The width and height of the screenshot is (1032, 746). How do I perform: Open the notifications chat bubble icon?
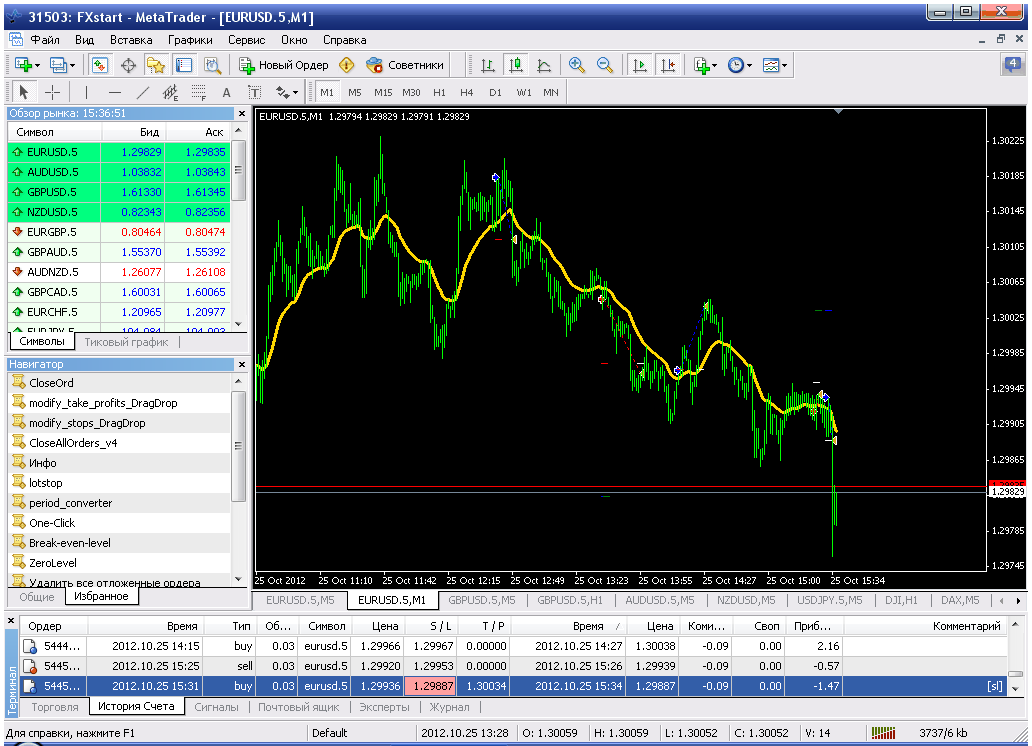(1012, 65)
